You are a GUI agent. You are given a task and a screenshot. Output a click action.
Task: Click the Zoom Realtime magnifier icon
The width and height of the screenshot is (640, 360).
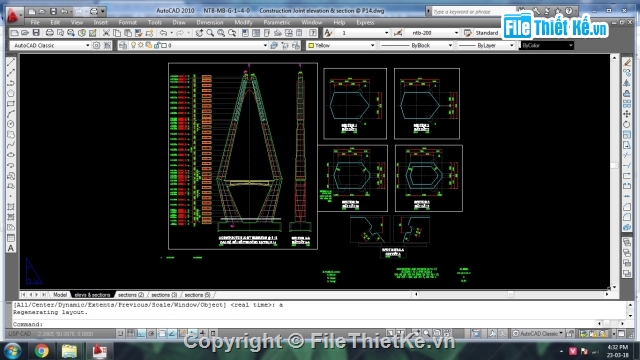click(x=210, y=33)
